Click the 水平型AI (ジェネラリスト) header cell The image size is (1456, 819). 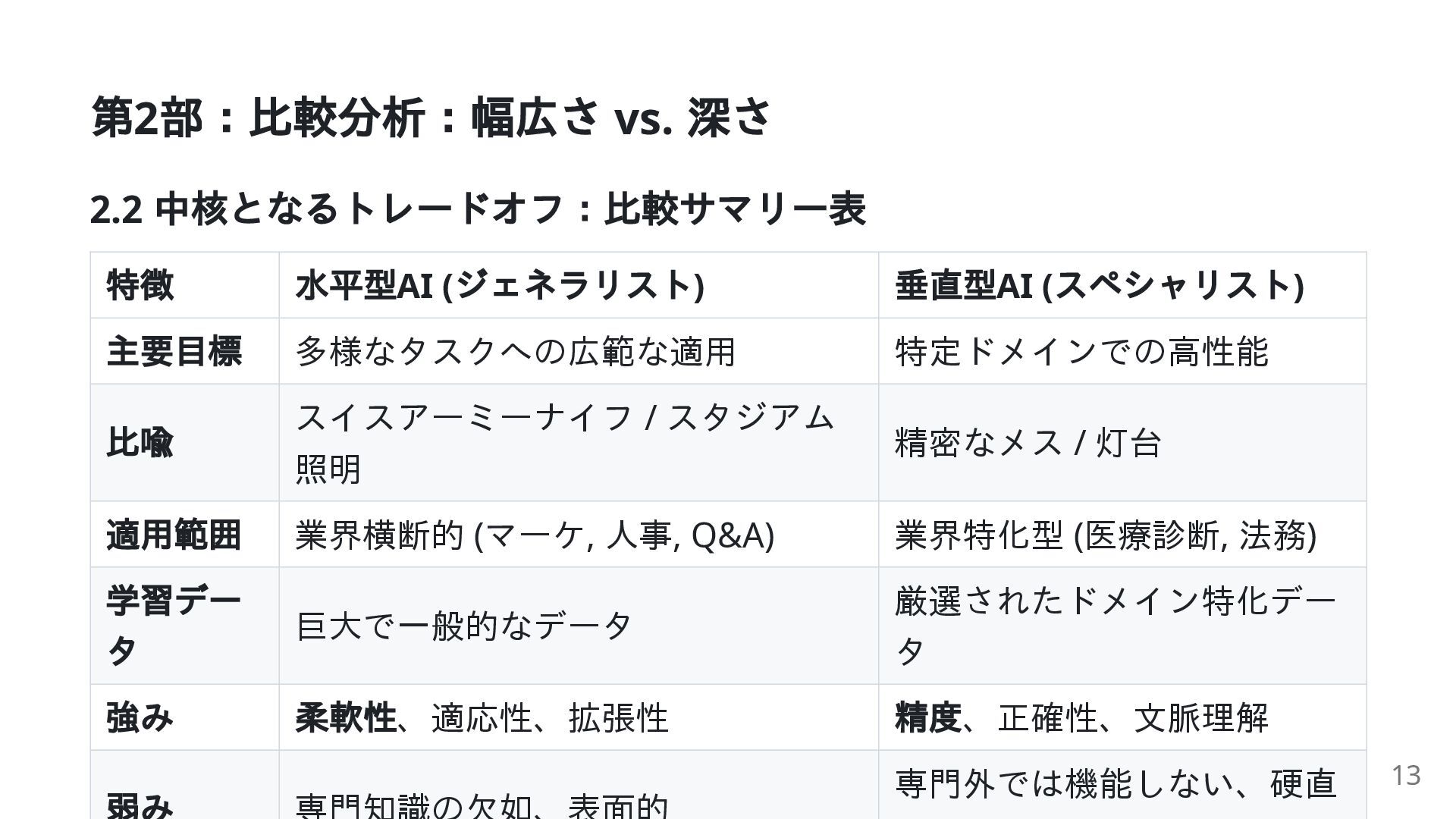579,285
